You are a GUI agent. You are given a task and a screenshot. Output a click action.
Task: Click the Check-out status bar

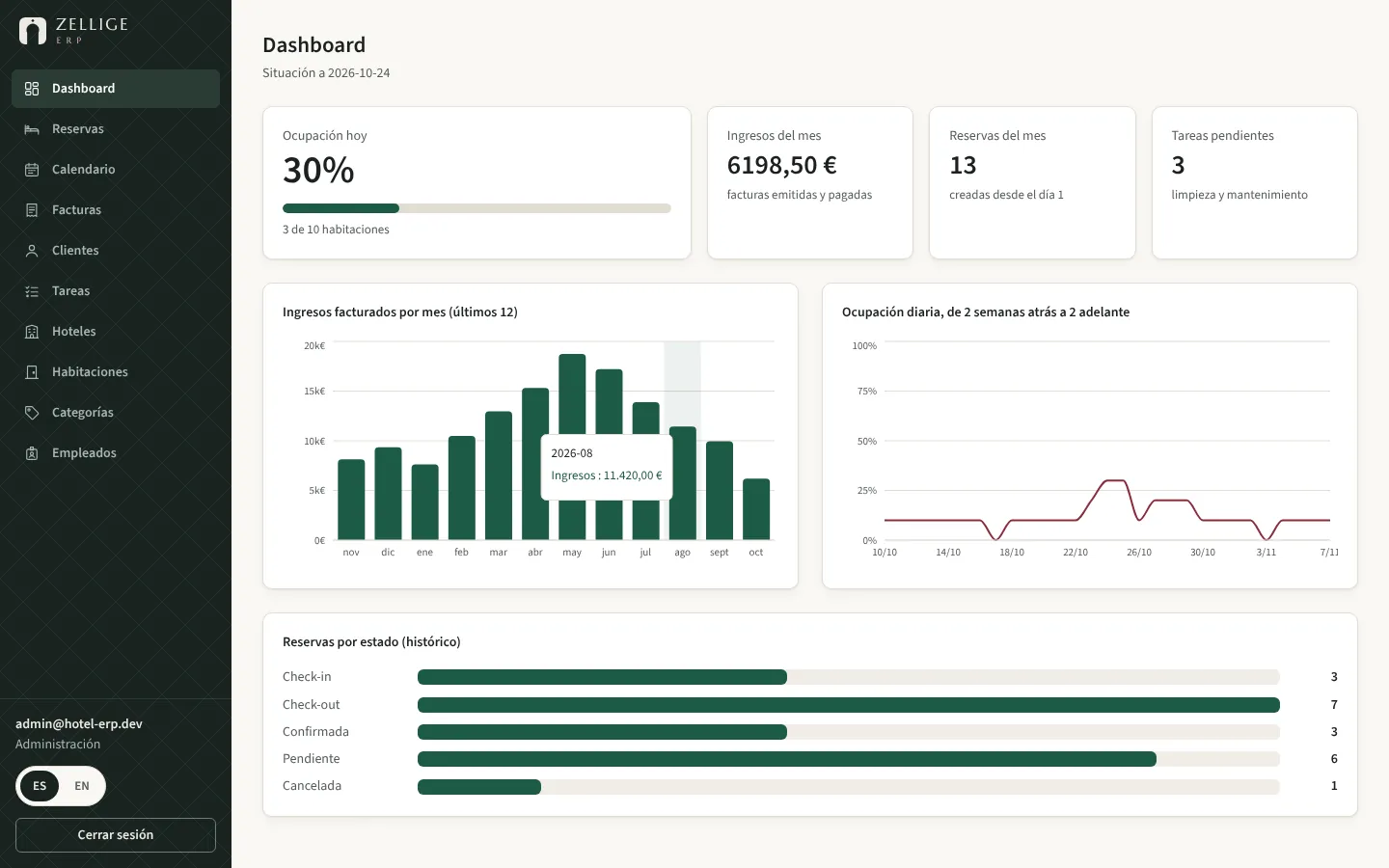click(849, 705)
